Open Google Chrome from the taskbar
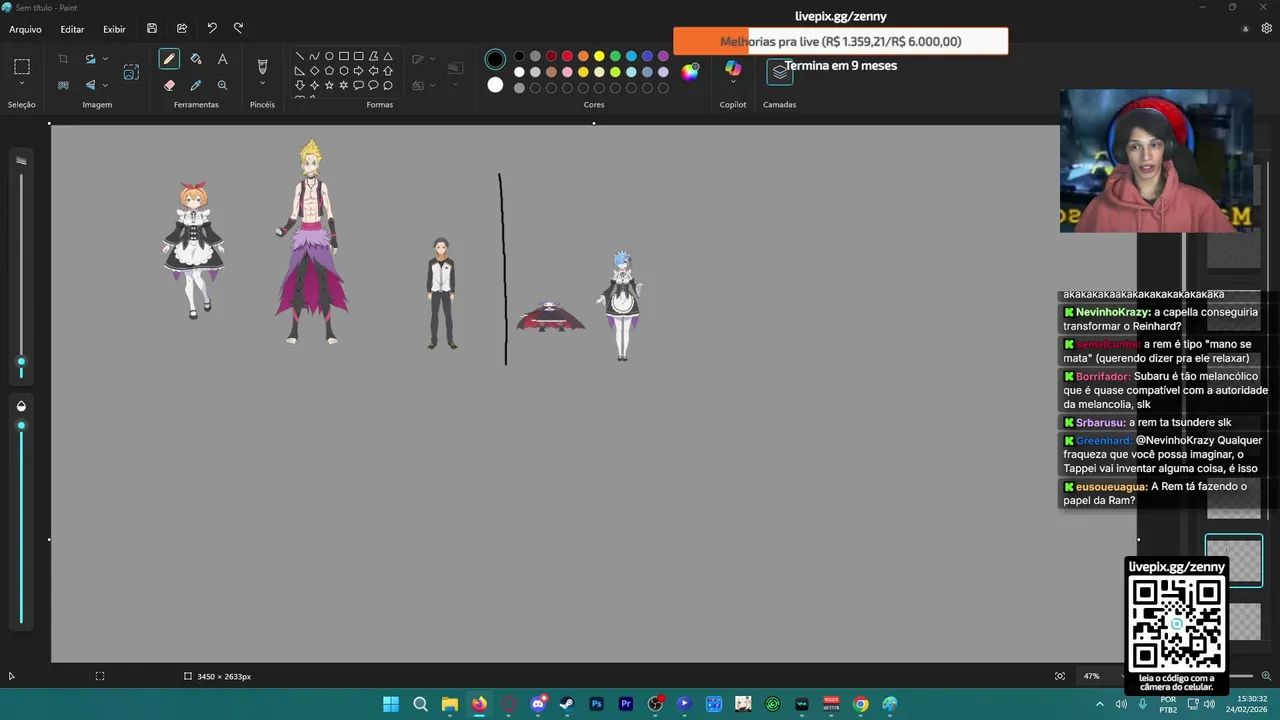Screen dimensions: 1280x720 [861, 704]
